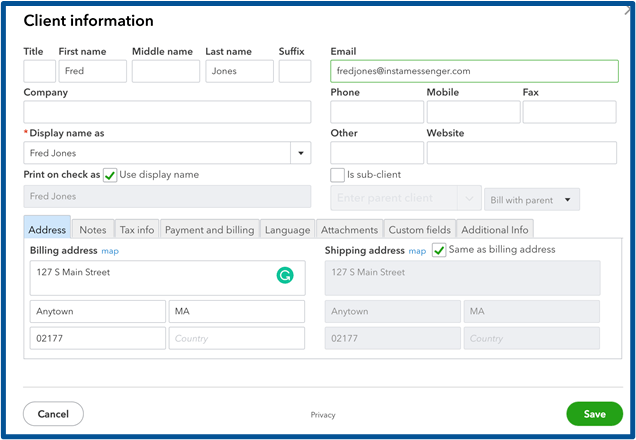Click the Display name as text box
Image resolution: width=636 pixels, height=440 pixels.
(x=157, y=153)
